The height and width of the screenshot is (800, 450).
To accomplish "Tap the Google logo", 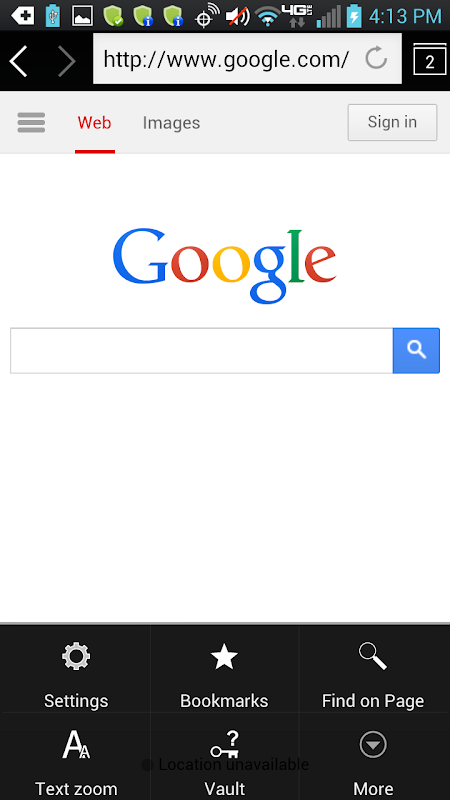I will 224,265.
